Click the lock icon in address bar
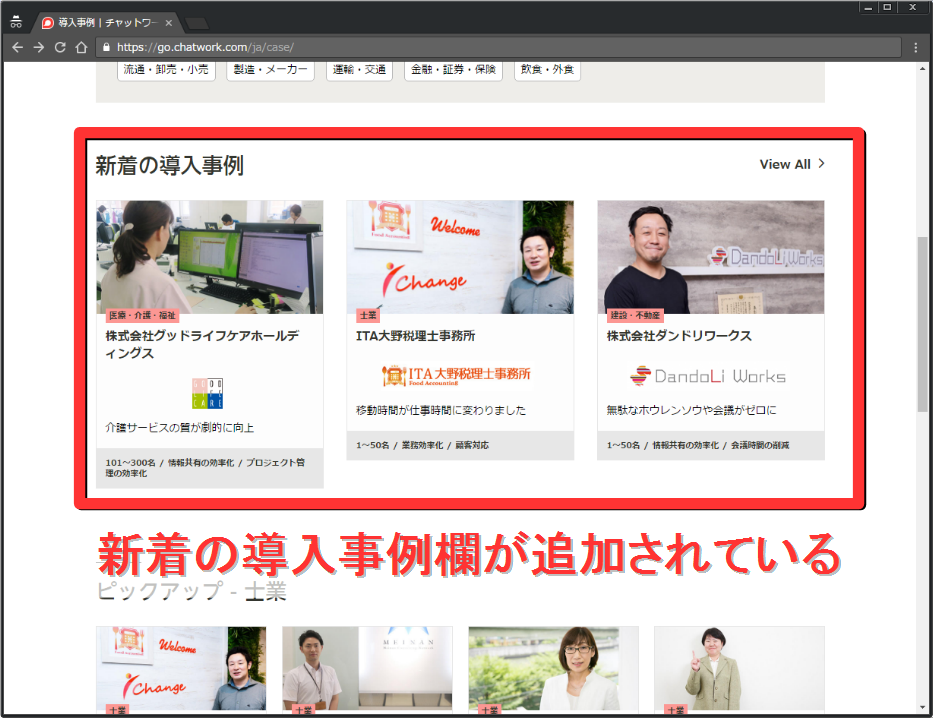The image size is (933, 718). point(107,48)
